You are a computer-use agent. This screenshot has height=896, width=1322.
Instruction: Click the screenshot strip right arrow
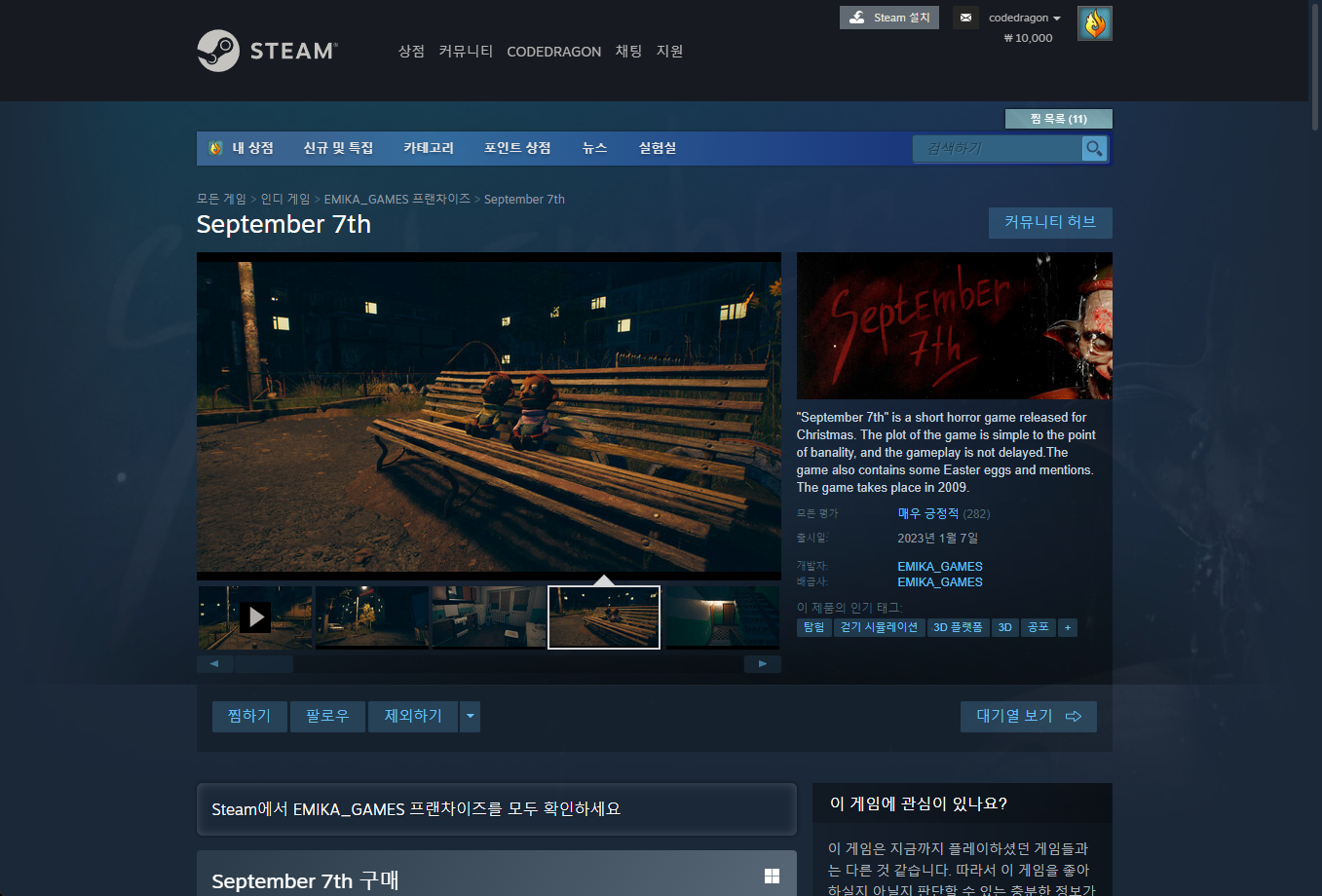click(763, 664)
